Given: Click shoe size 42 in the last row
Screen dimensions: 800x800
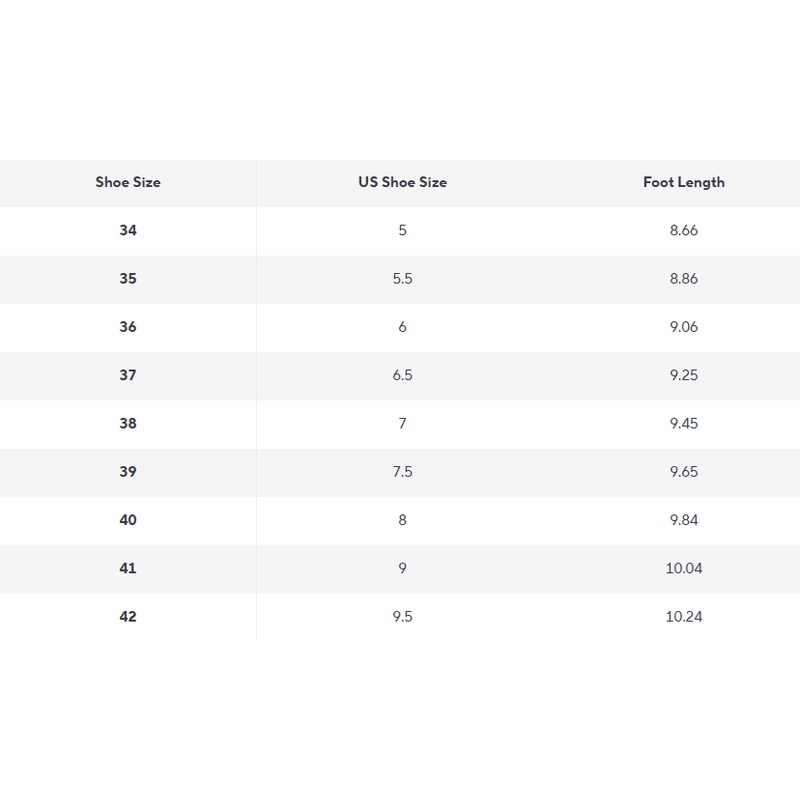Looking at the screenshot, I should 128,616.
